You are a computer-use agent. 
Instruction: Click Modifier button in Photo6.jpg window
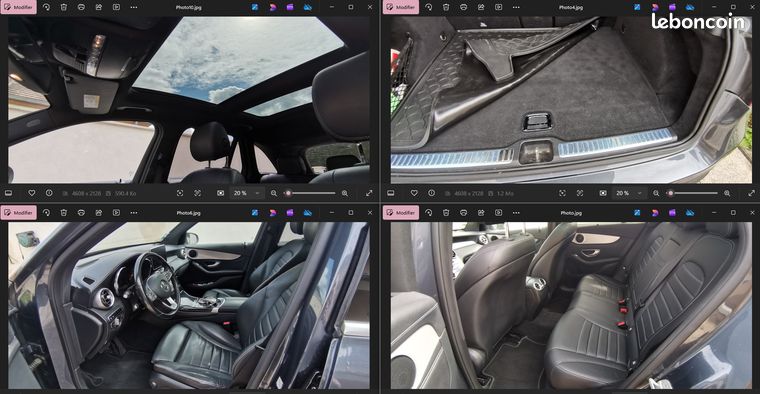click(18, 213)
